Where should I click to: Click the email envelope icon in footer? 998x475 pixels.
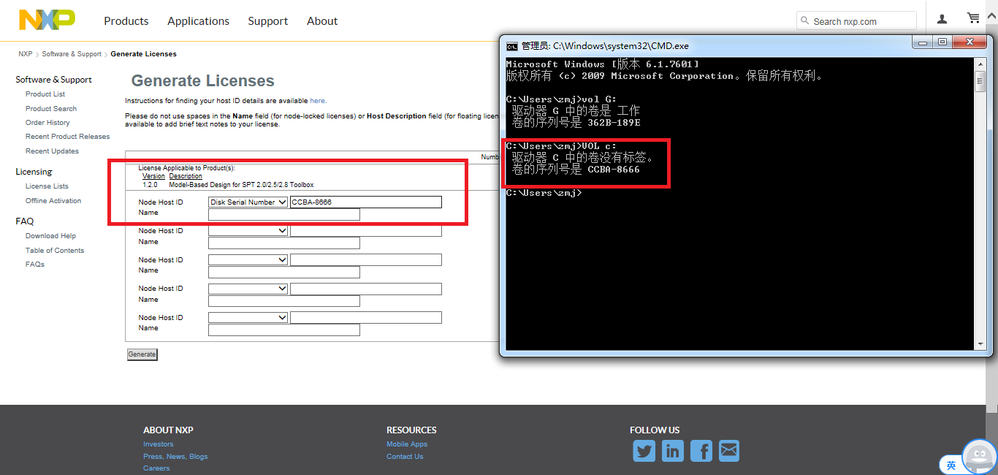[x=729, y=451]
